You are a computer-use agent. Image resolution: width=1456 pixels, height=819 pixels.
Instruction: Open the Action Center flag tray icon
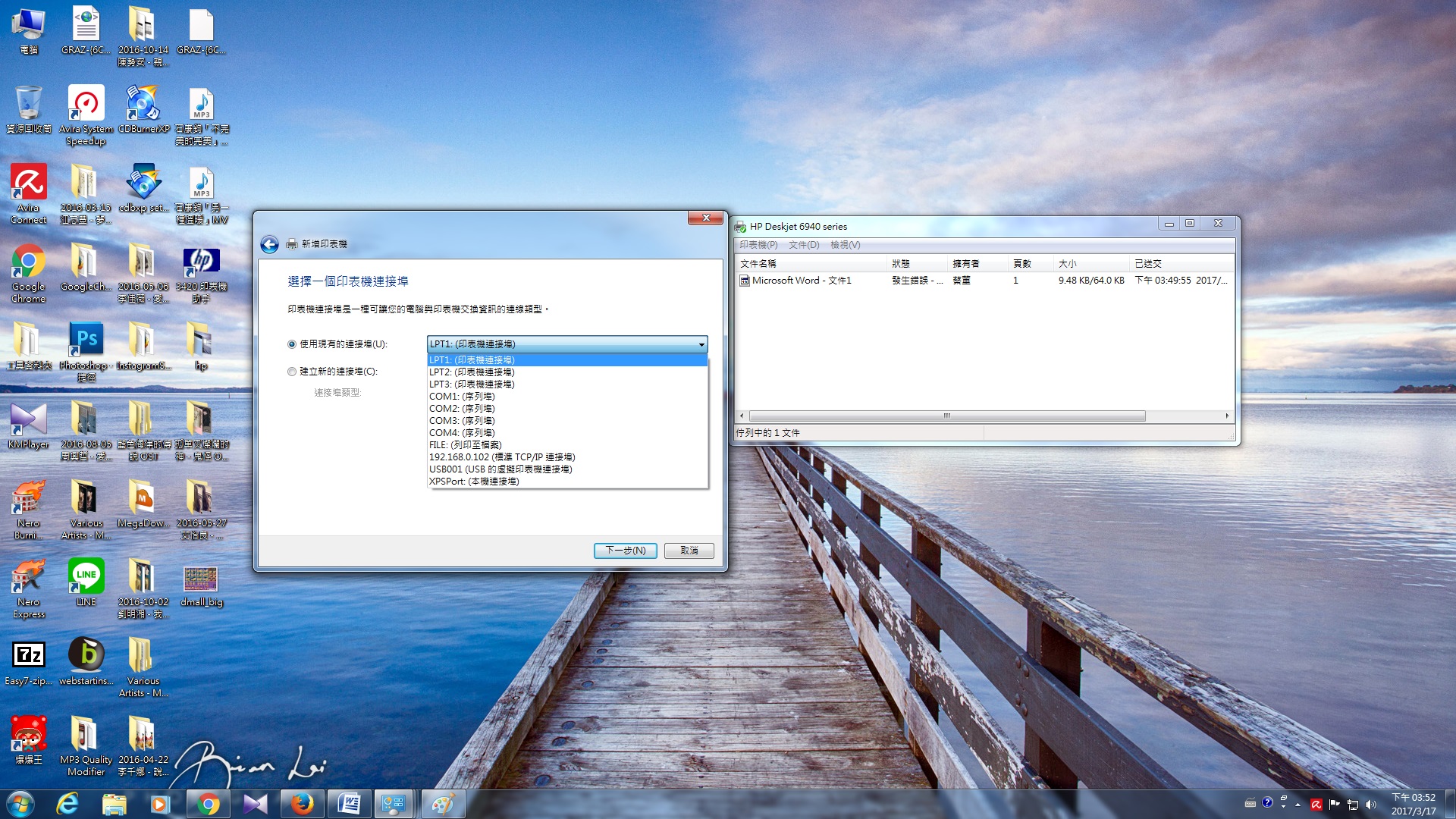1334,805
